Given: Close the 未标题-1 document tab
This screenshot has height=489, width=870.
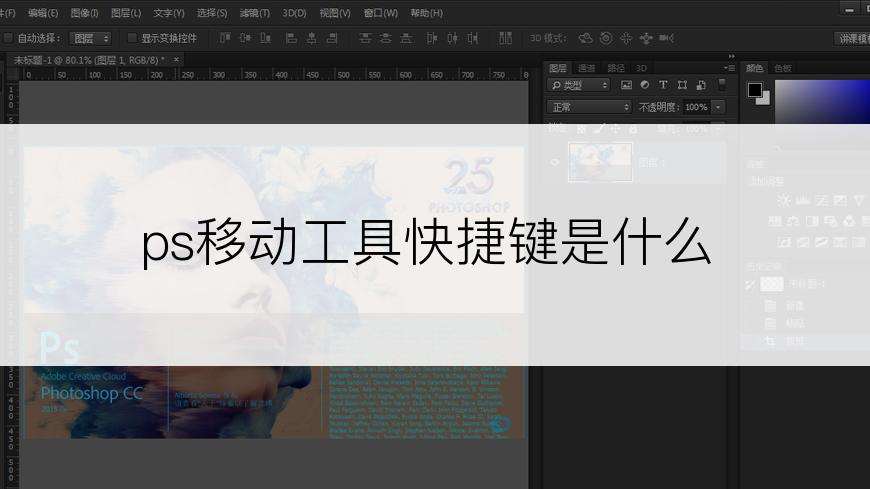Looking at the screenshot, I should pyautogui.click(x=177, y=60).
